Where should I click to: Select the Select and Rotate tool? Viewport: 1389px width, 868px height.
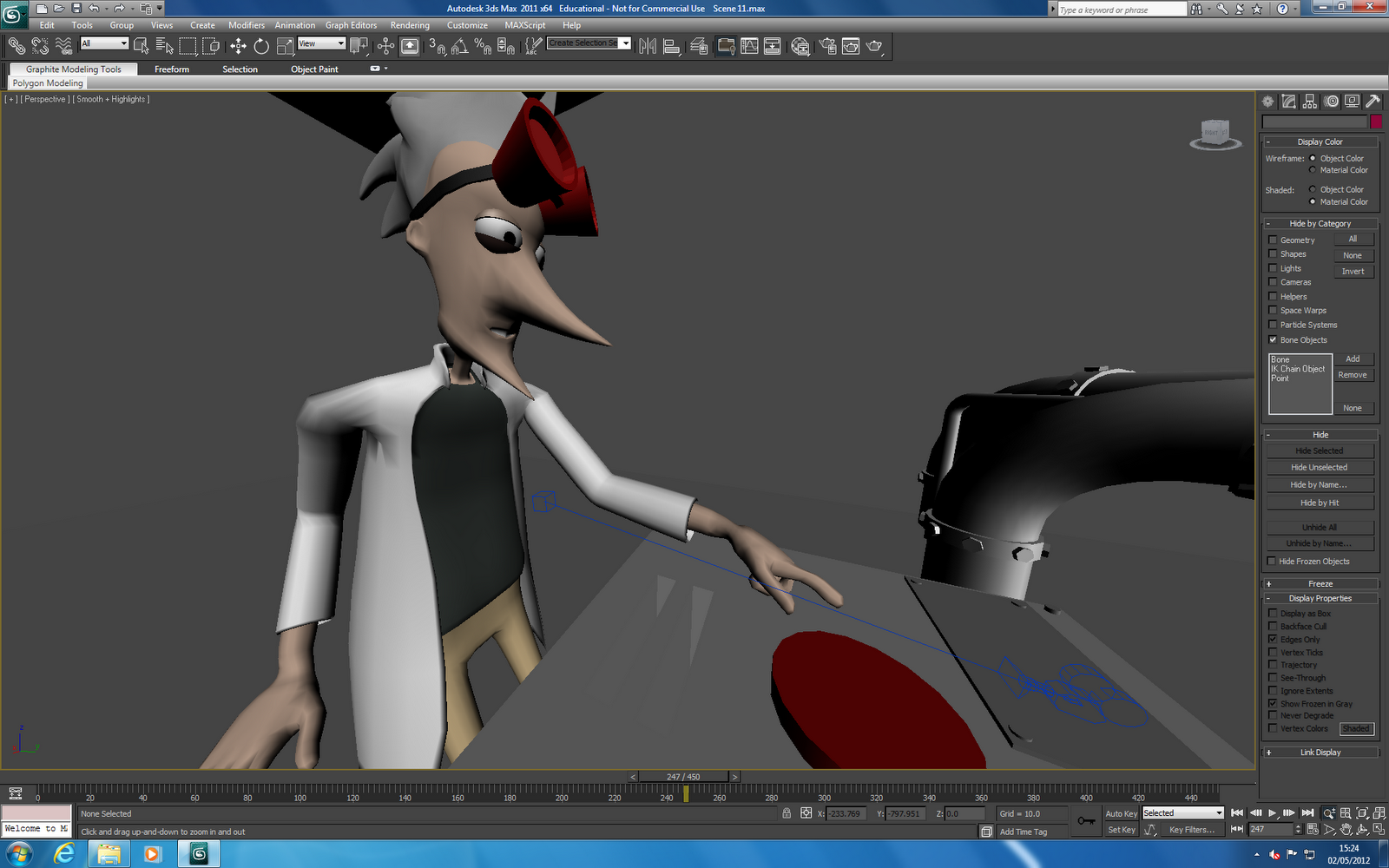260,46
